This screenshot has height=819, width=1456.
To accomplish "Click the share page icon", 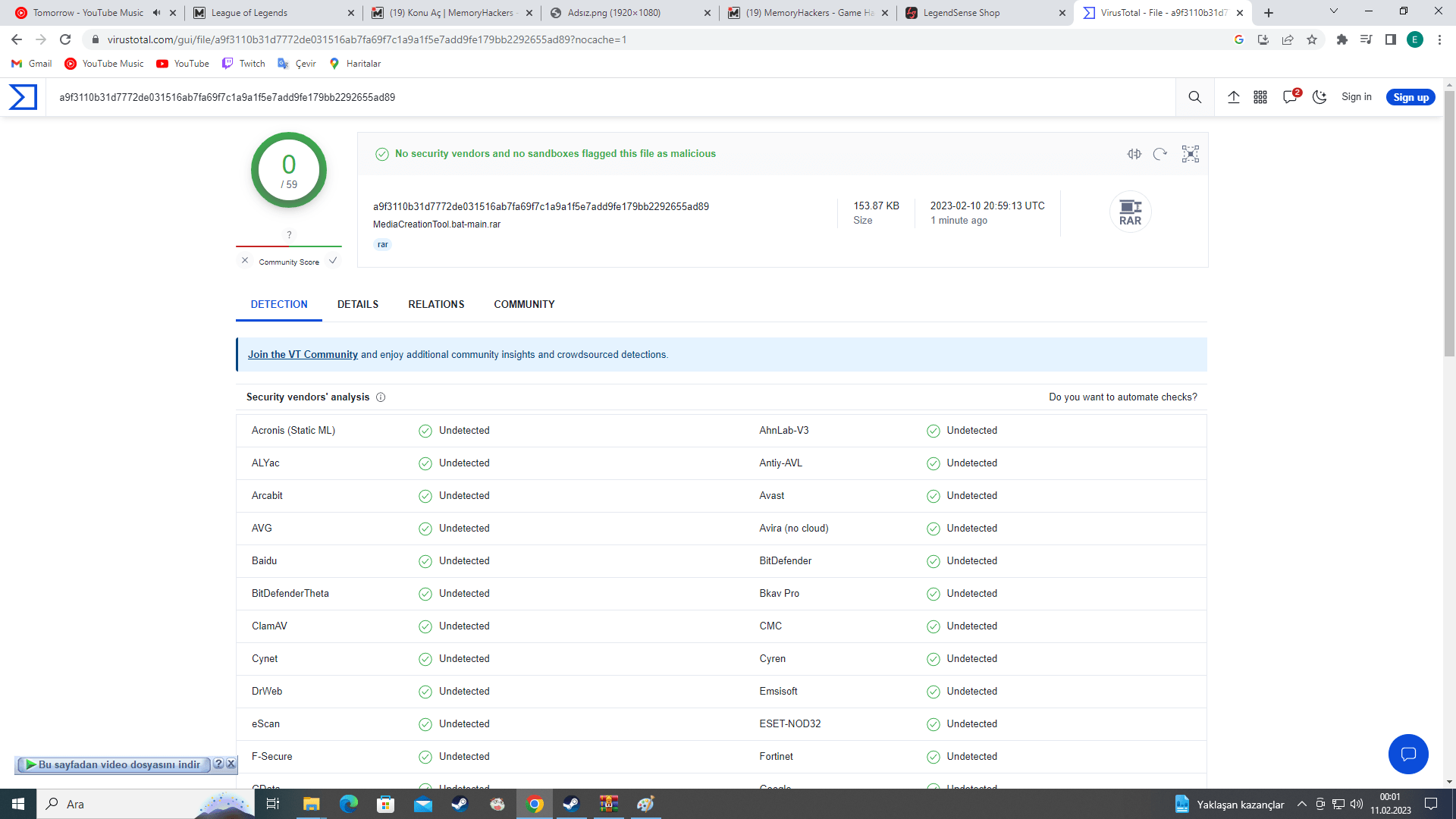I will (x=1288, y=39).
